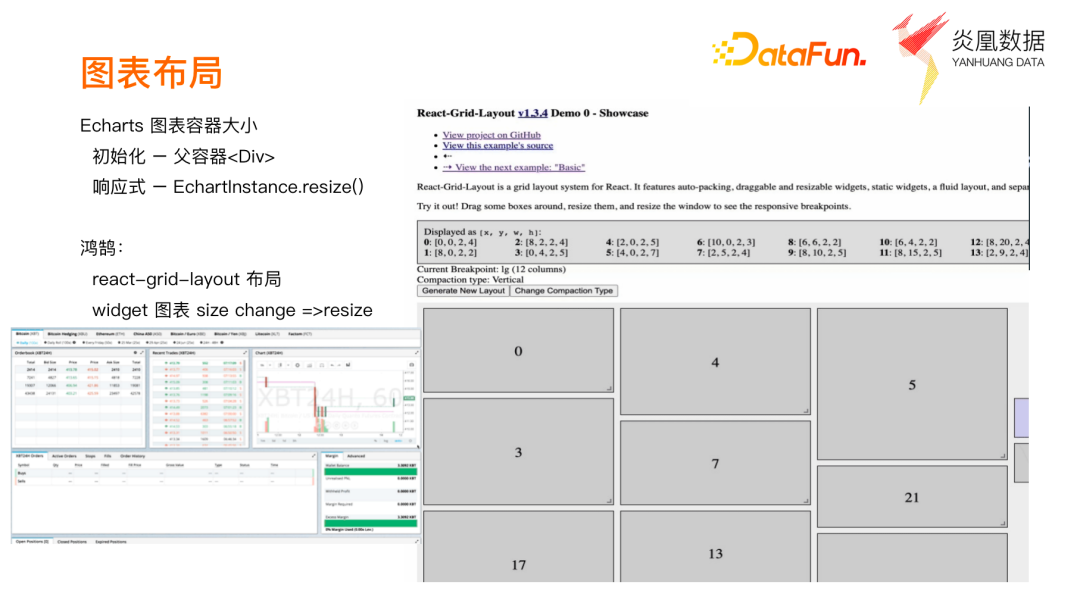Screen dimensions: 1080x600
Task: Click the Wallet Balance green bar
Action: (x=371, y=472)
